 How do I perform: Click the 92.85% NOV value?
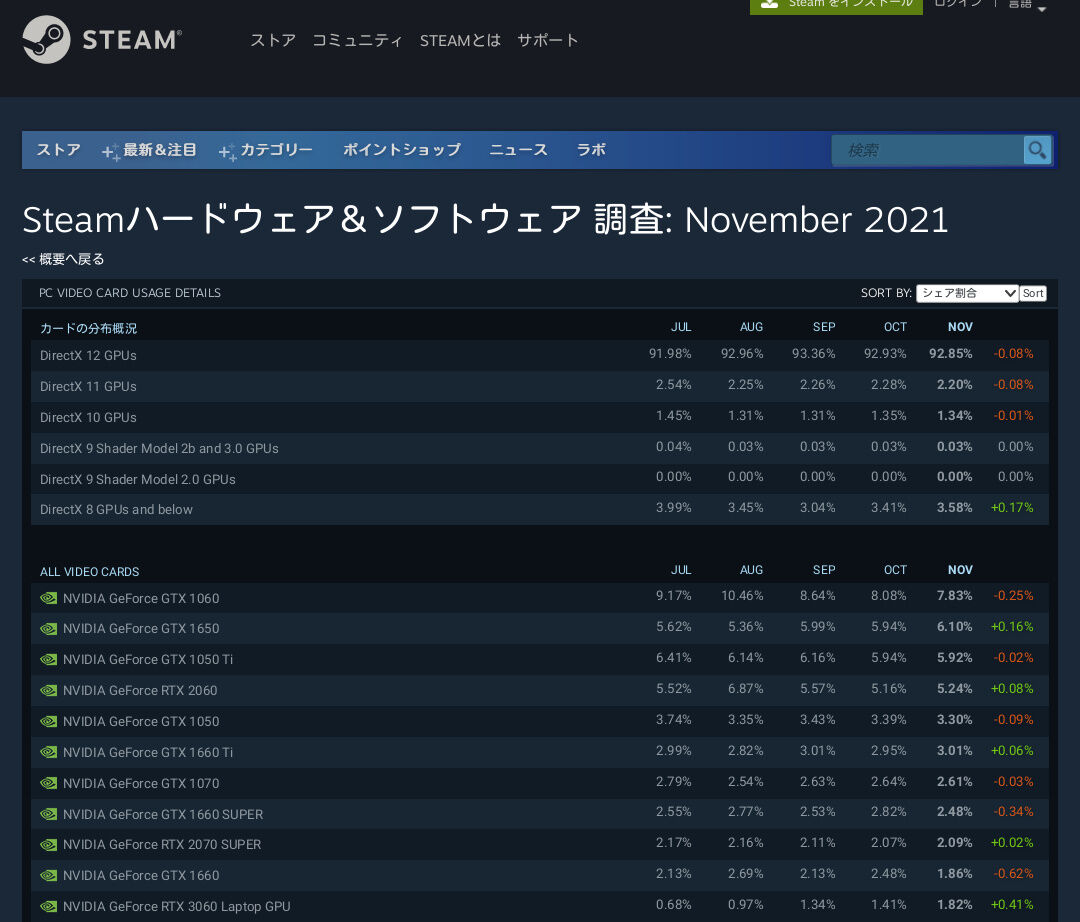tap(951, 354)
